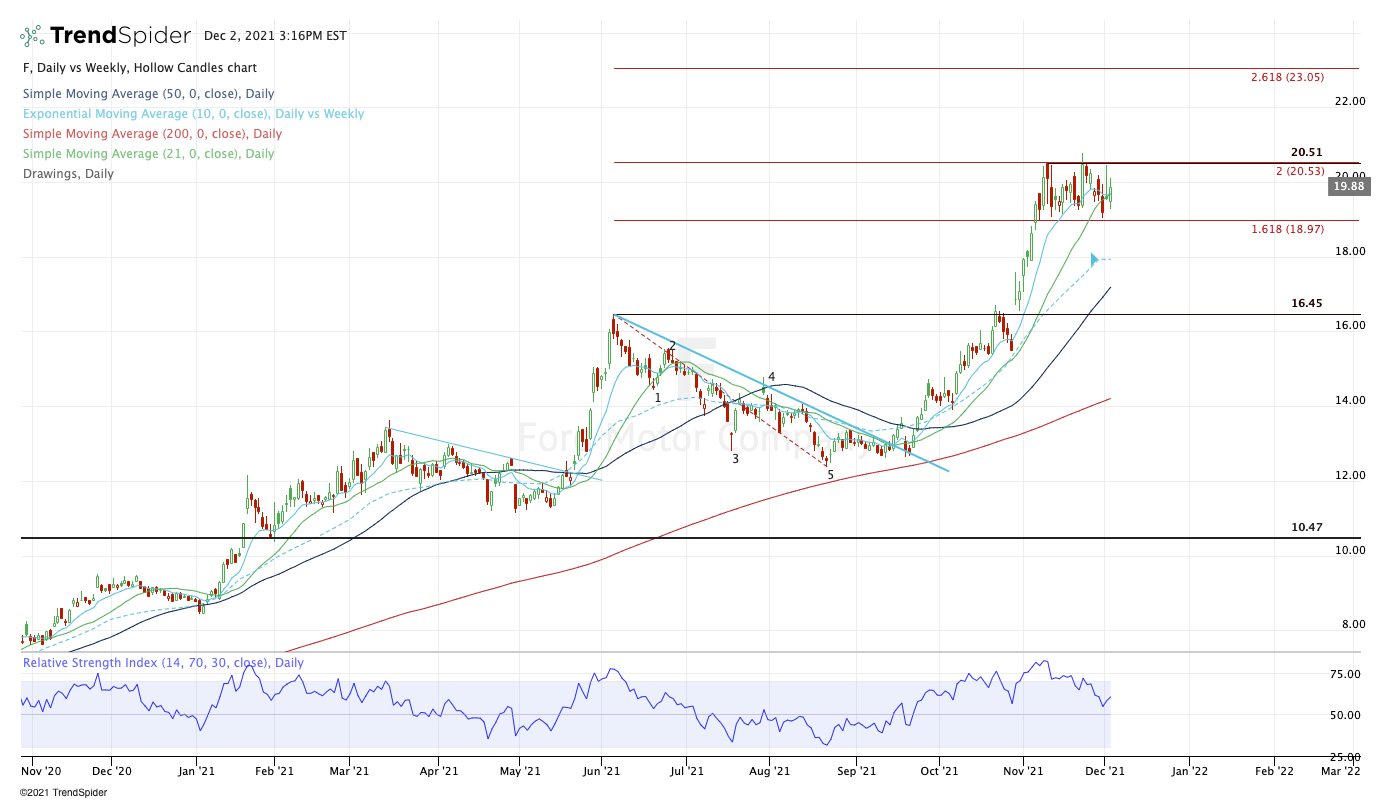Click the TrendSpider spider logo icon

(32, 36)
